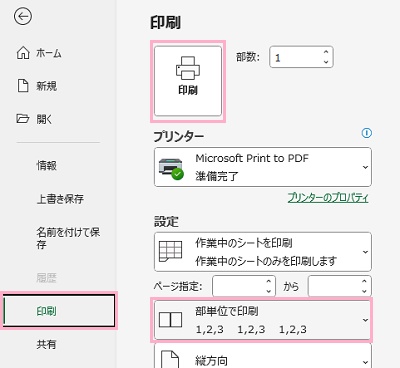
Task: Increase the start page number
Action: click(x=269, y=281)
